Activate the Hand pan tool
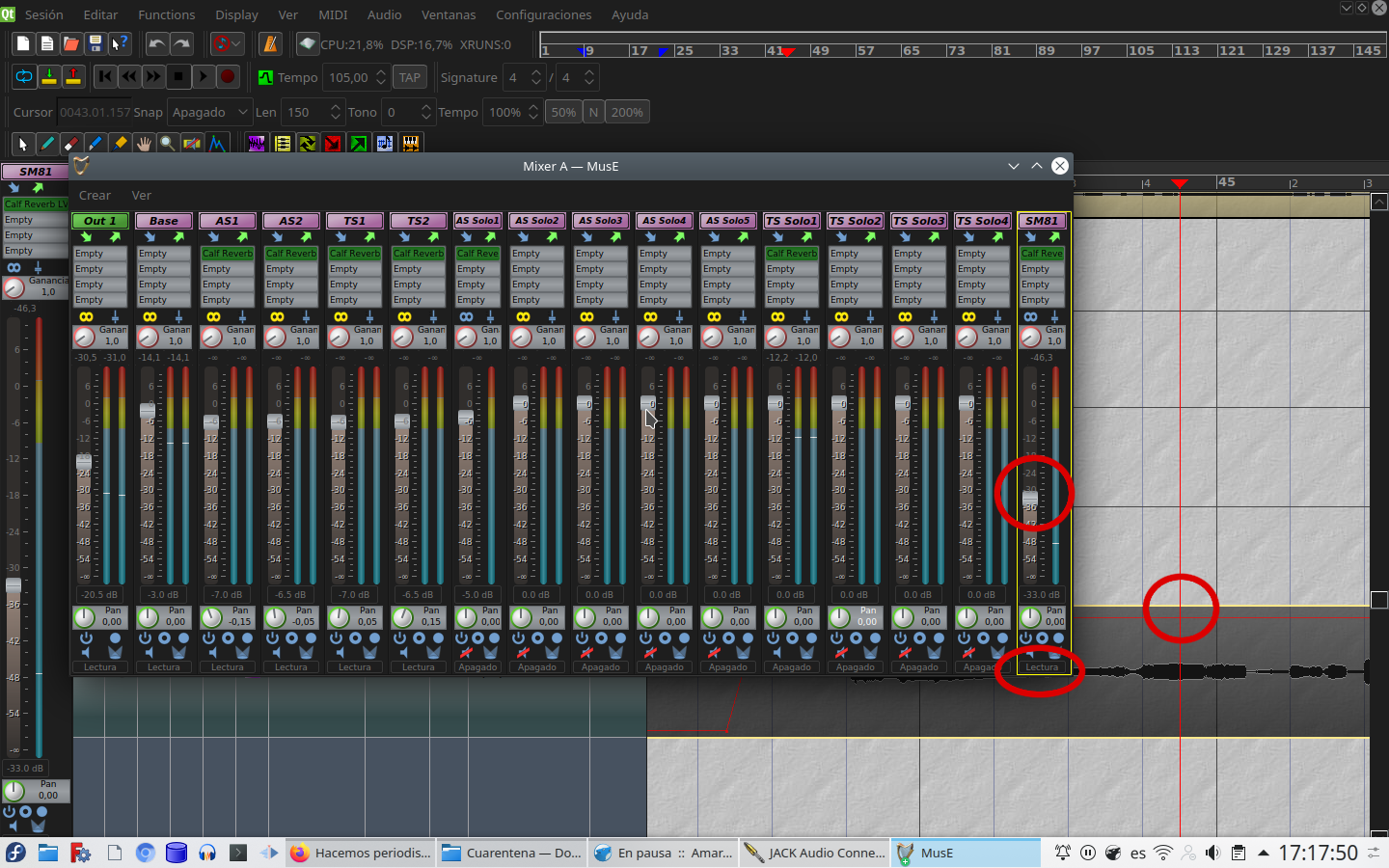 (145, 143)
